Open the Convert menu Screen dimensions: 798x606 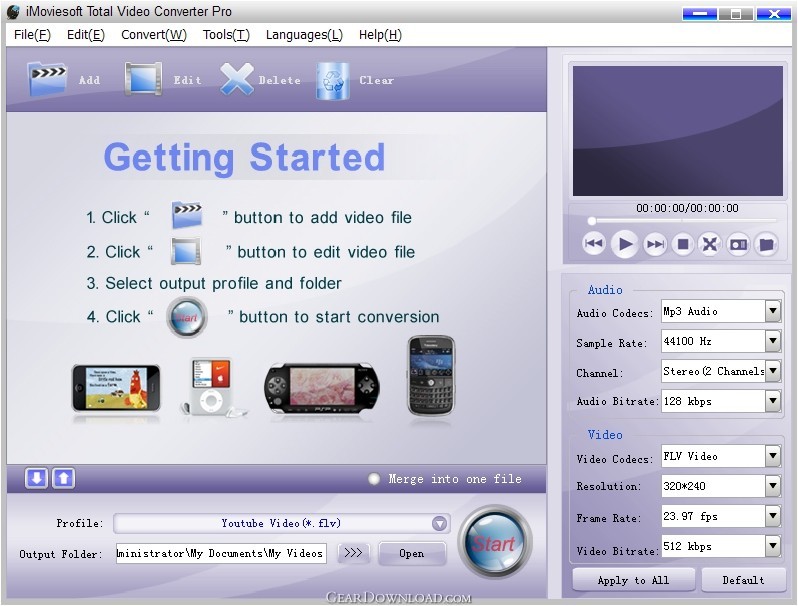click(154, 35)
